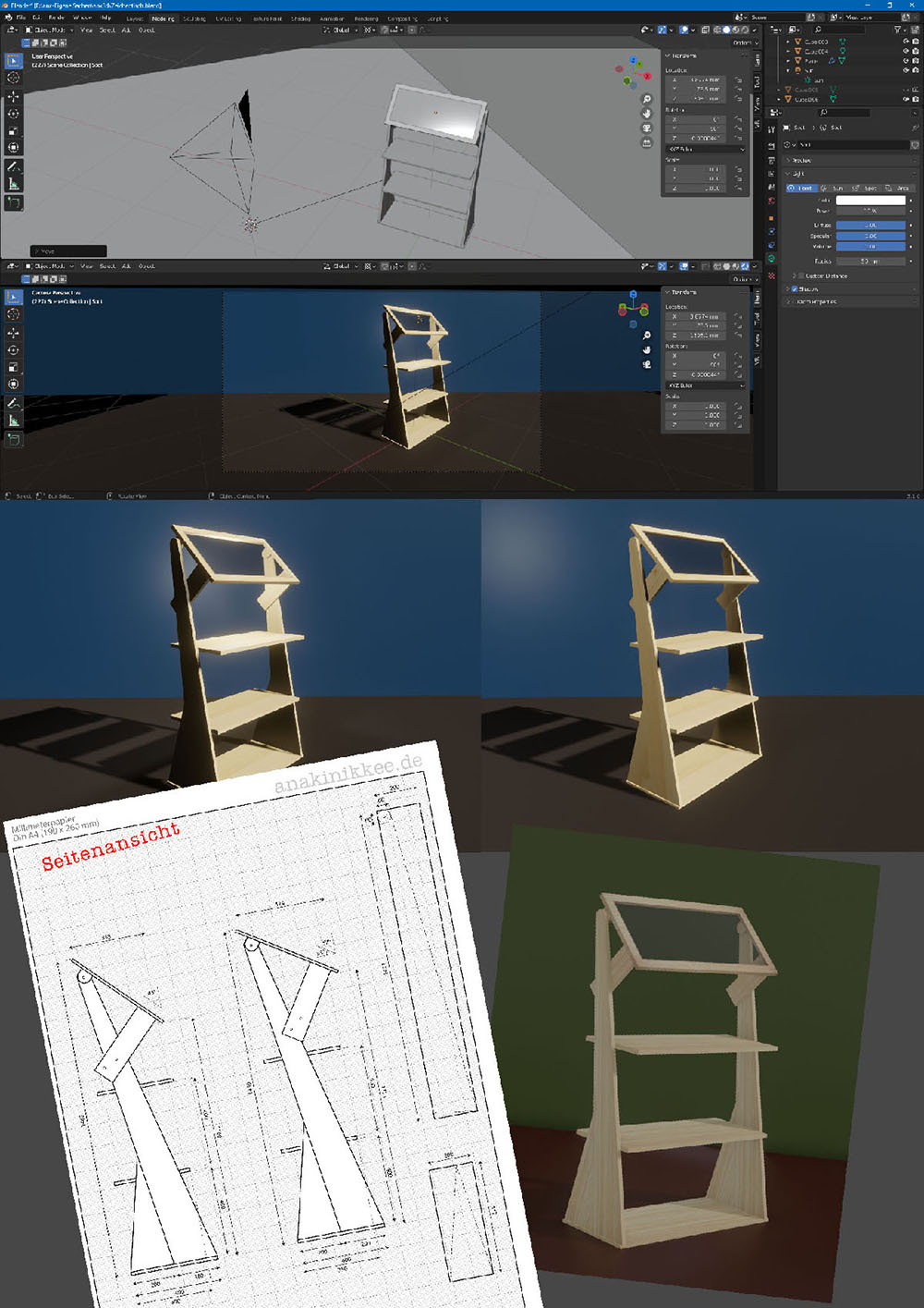Open the light Color swatch
This screenshot has height=1308, width=924.
point(870,200)
